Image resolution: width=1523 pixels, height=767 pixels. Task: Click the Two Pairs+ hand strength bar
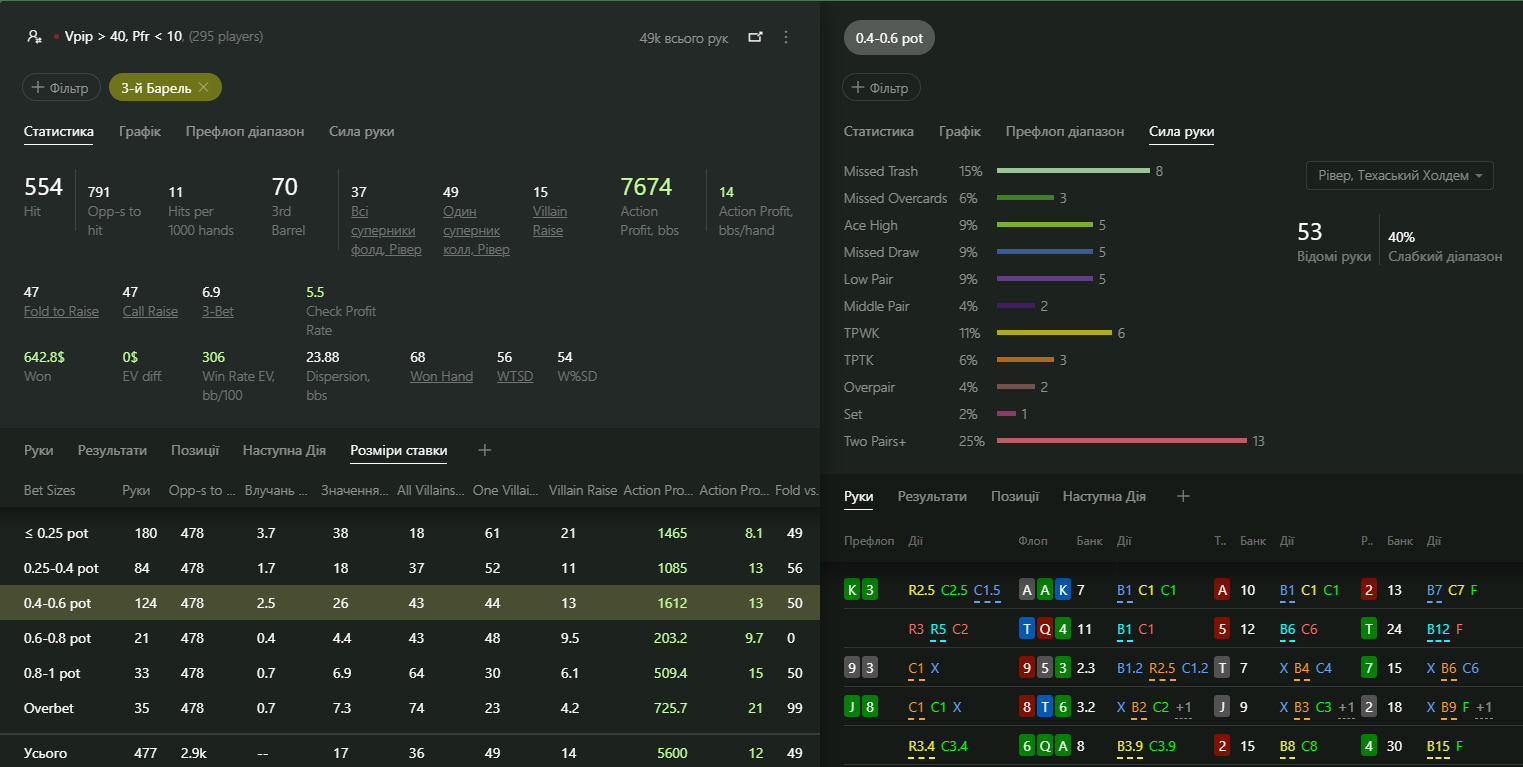tap(1121, 441)
